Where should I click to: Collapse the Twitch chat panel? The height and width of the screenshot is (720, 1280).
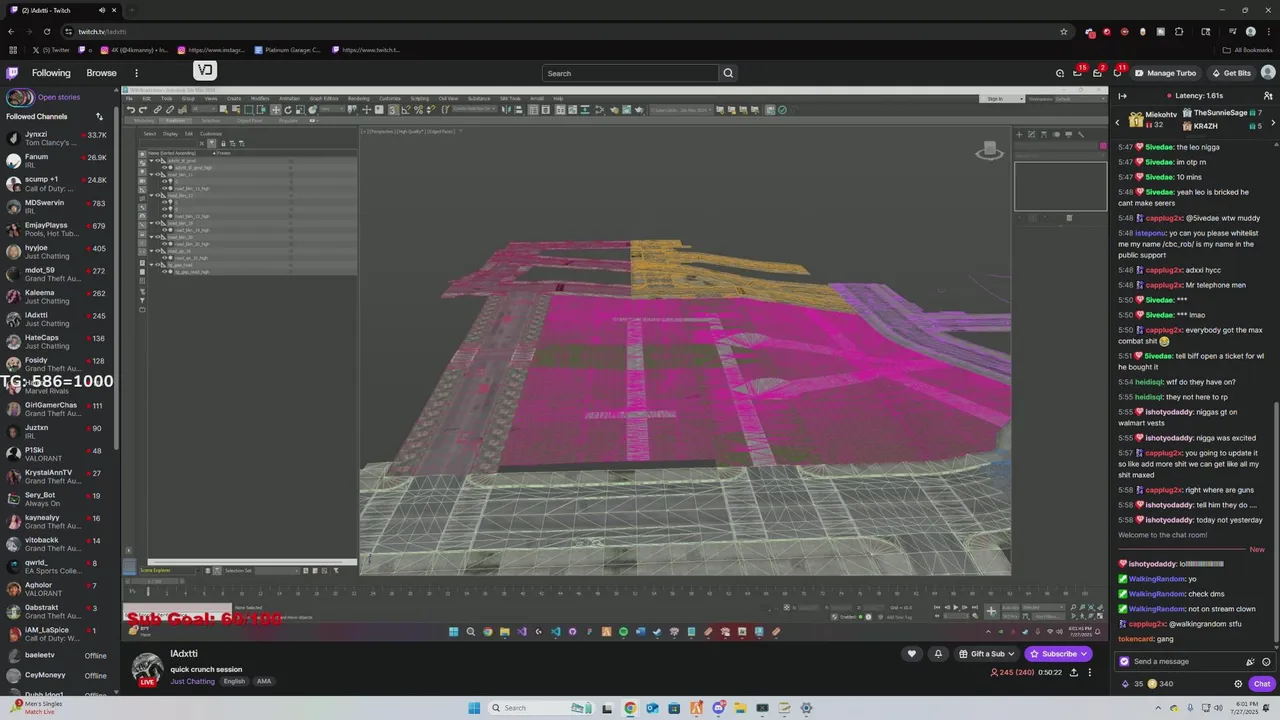(x=1122, y=96)
